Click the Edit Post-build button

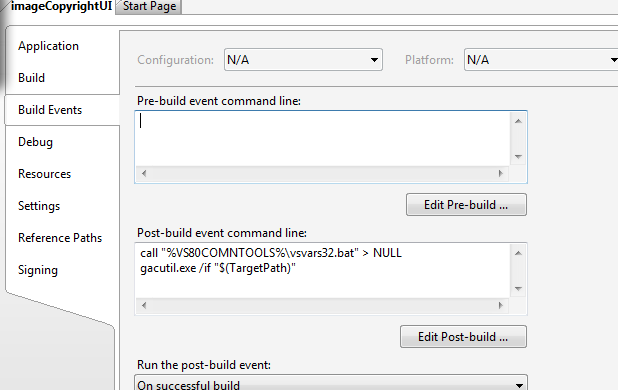[463, 337]
